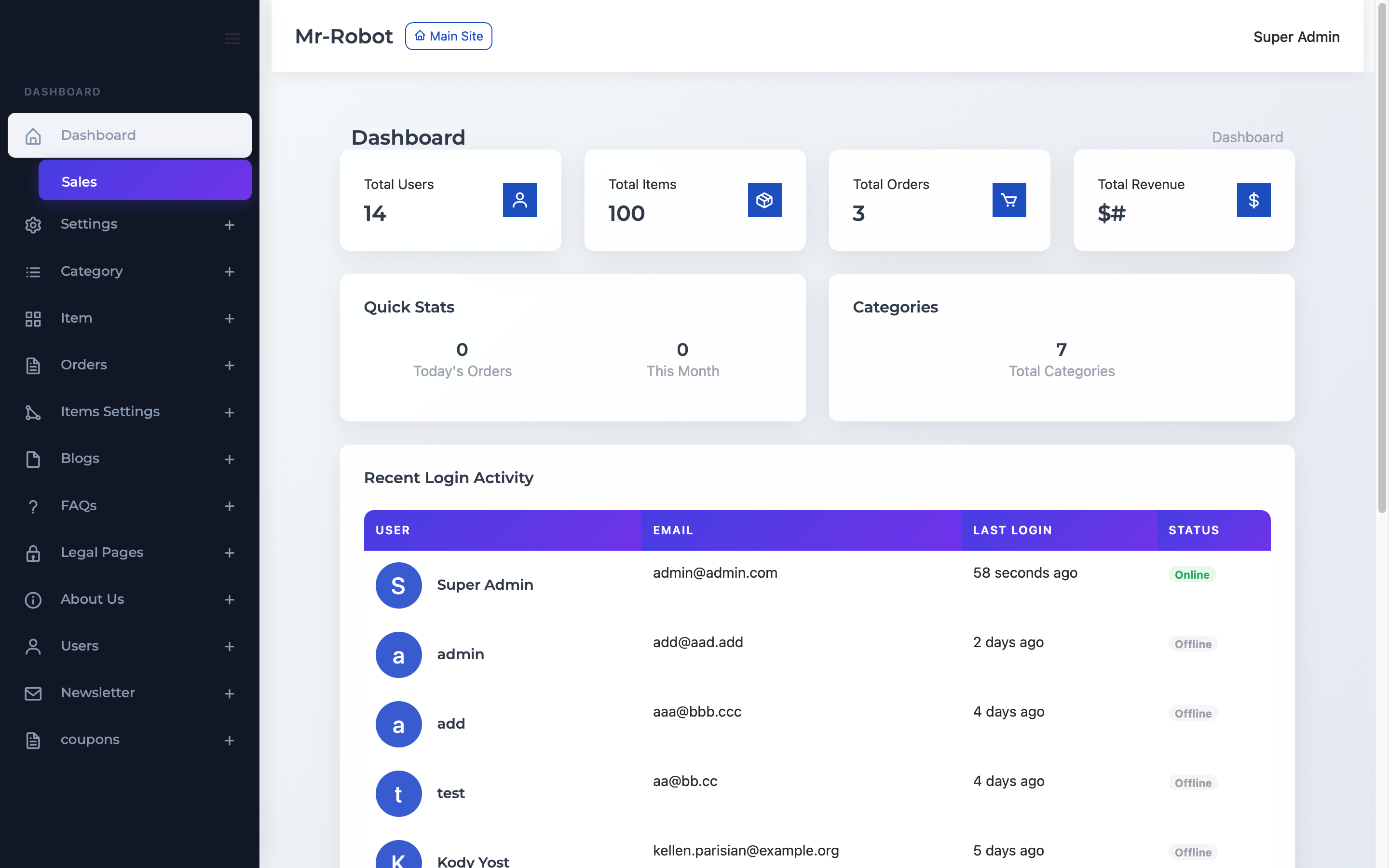Click the page vertical scrollbar
Image resolution: width=1389 pixels, height=868 pixels.
coord(1382,258)
